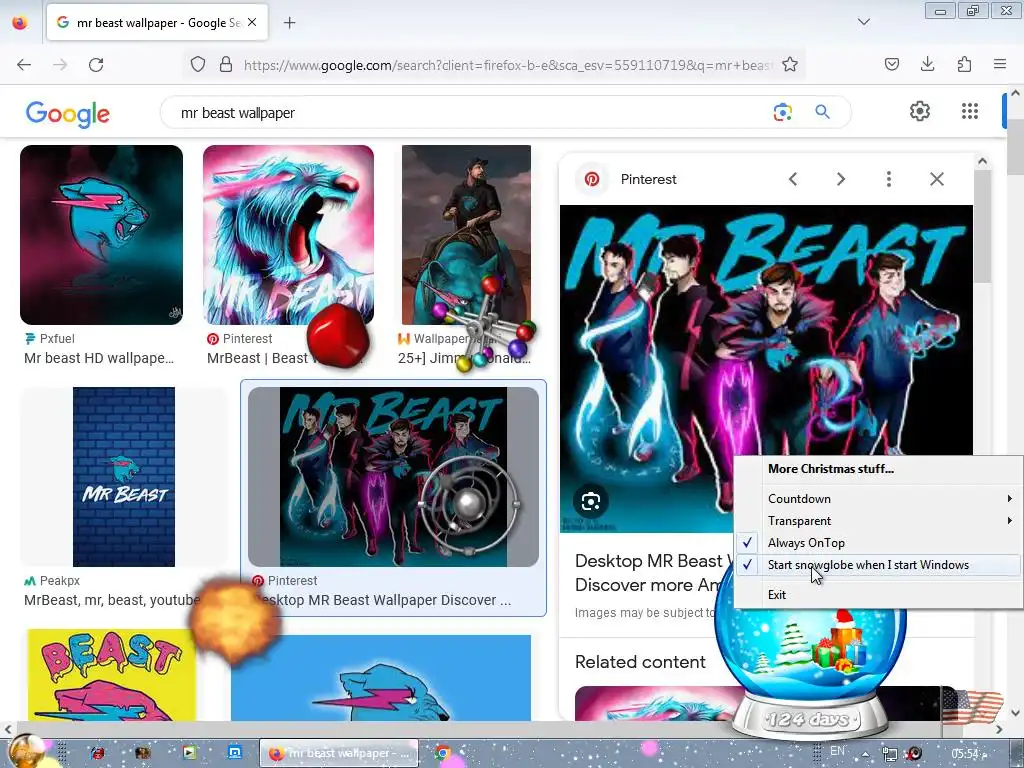Image resolution: width=1024 pixels, height=768 pixels.
Task: Open the Firefox extensions puzzle icon
Action: click(964, 64)
